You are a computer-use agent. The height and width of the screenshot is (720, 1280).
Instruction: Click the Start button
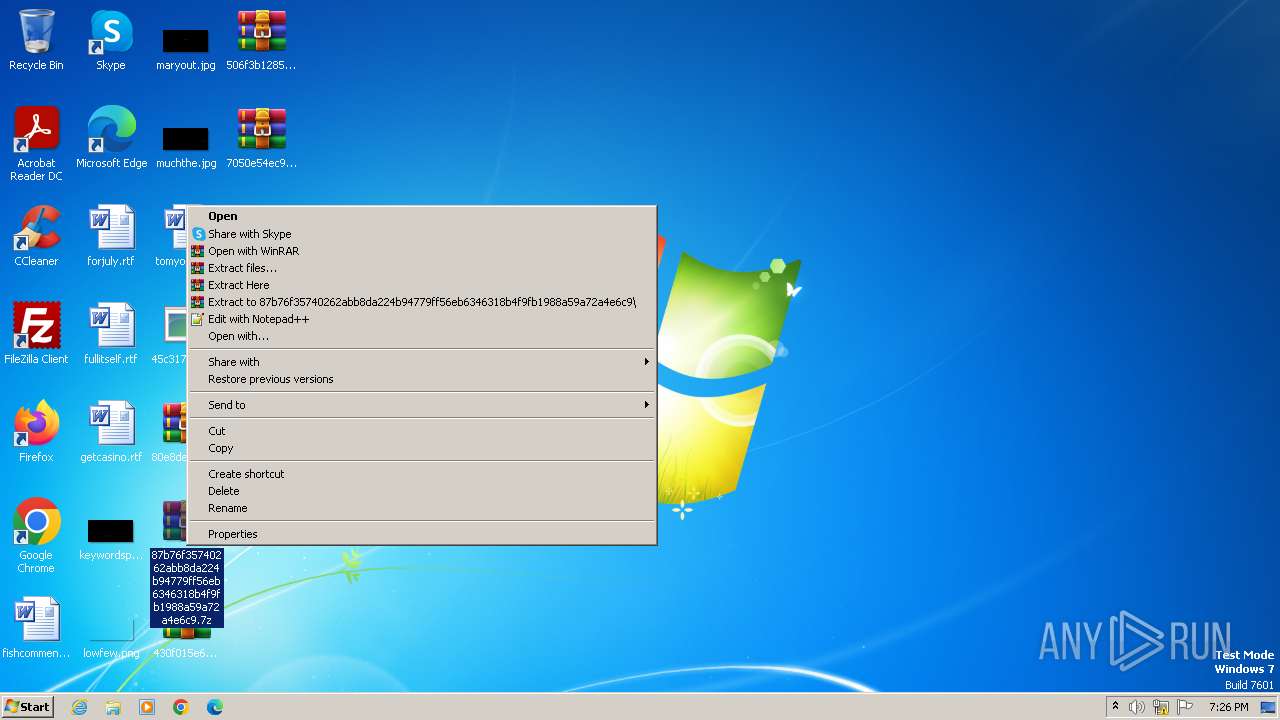click(28, 707)
